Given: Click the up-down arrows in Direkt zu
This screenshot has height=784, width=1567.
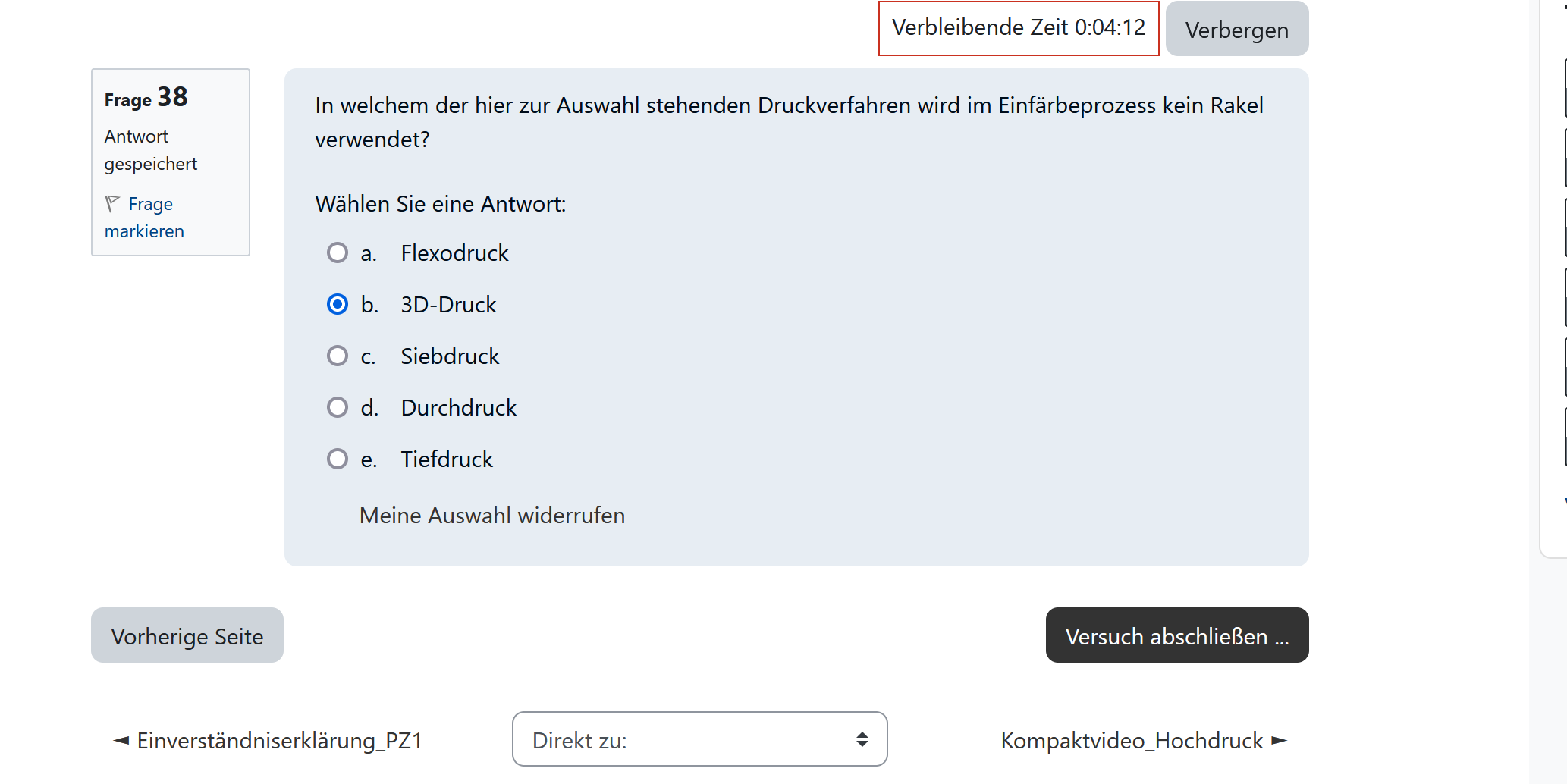Looking at the screenshot, I should tap(862, 739).
